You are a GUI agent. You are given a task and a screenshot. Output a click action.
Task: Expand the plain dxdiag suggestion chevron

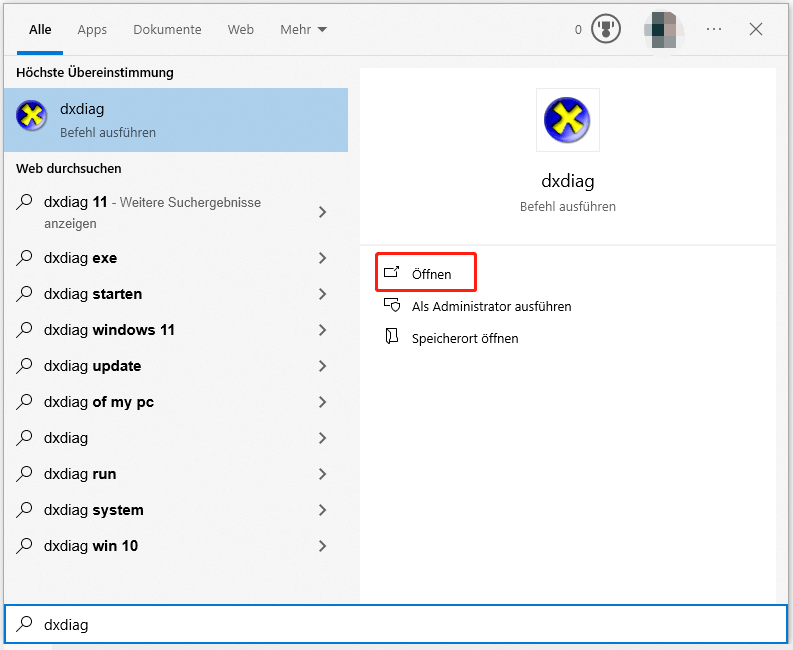(x=323, y=438)
